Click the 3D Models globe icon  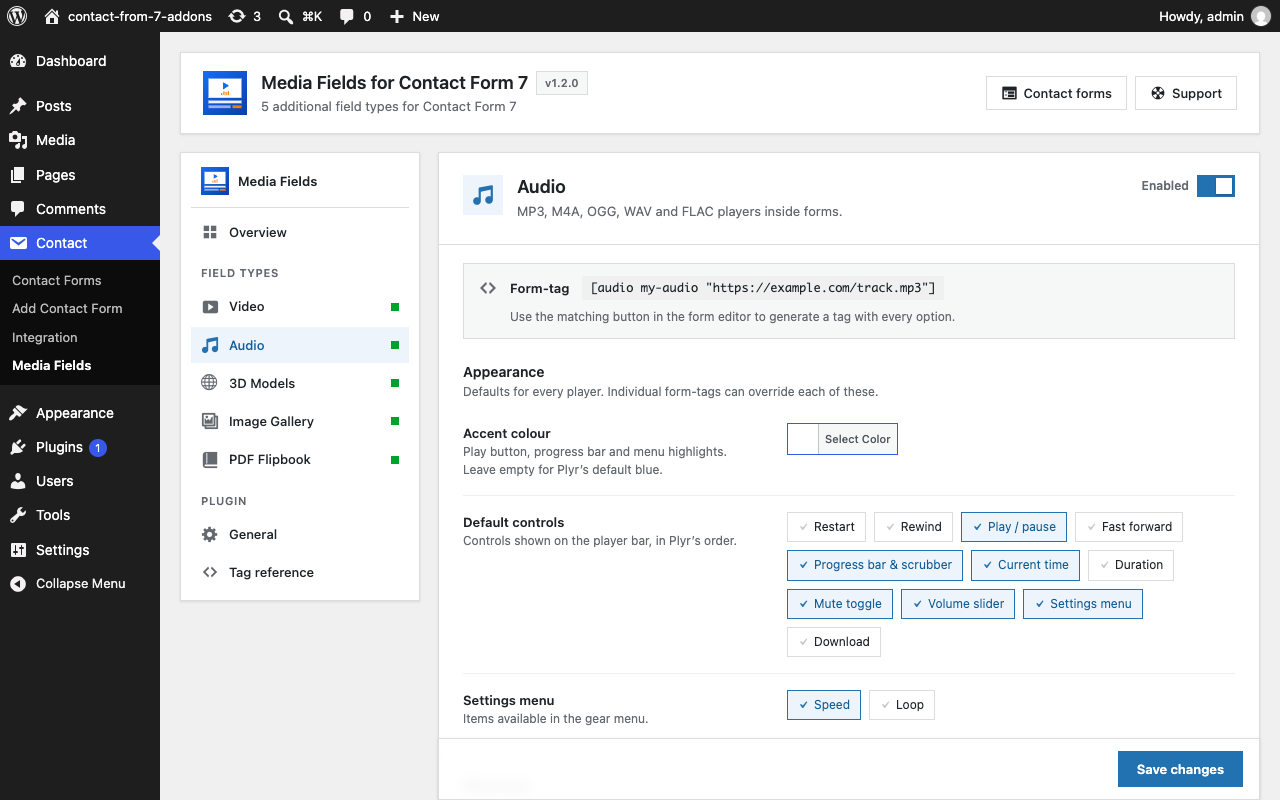tap(210, 383)
